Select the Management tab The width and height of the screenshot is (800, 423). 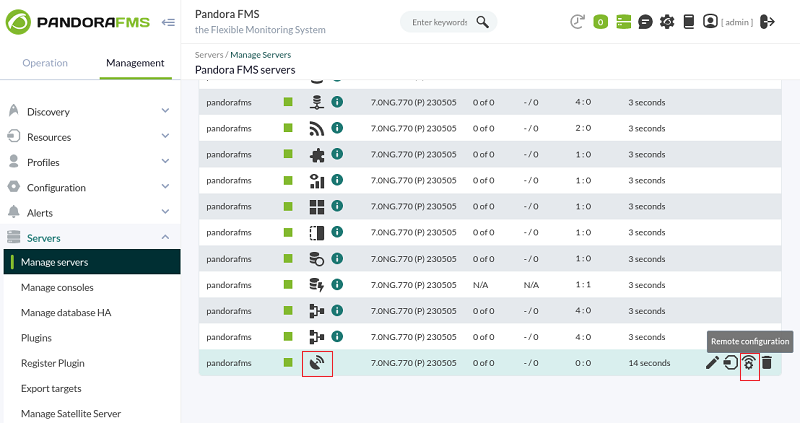click(x=135, y=63)
